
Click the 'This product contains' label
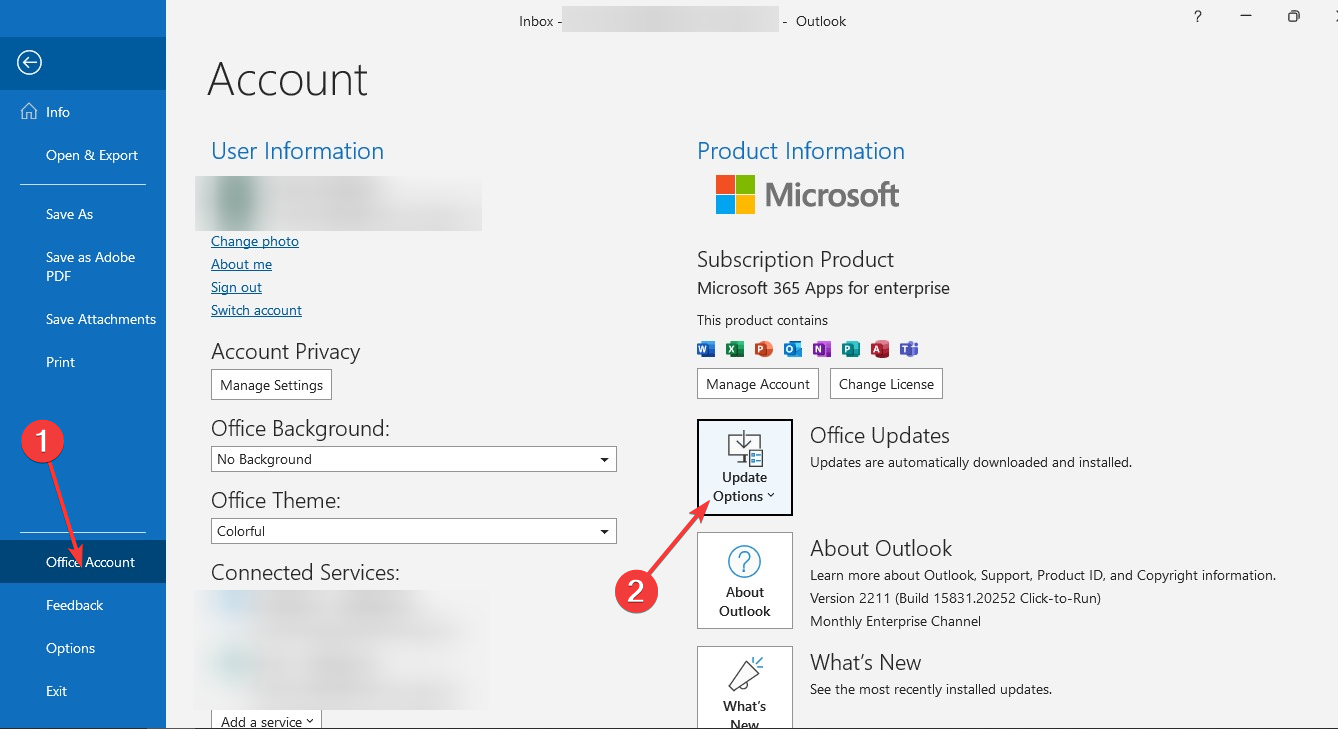[762, 321]
